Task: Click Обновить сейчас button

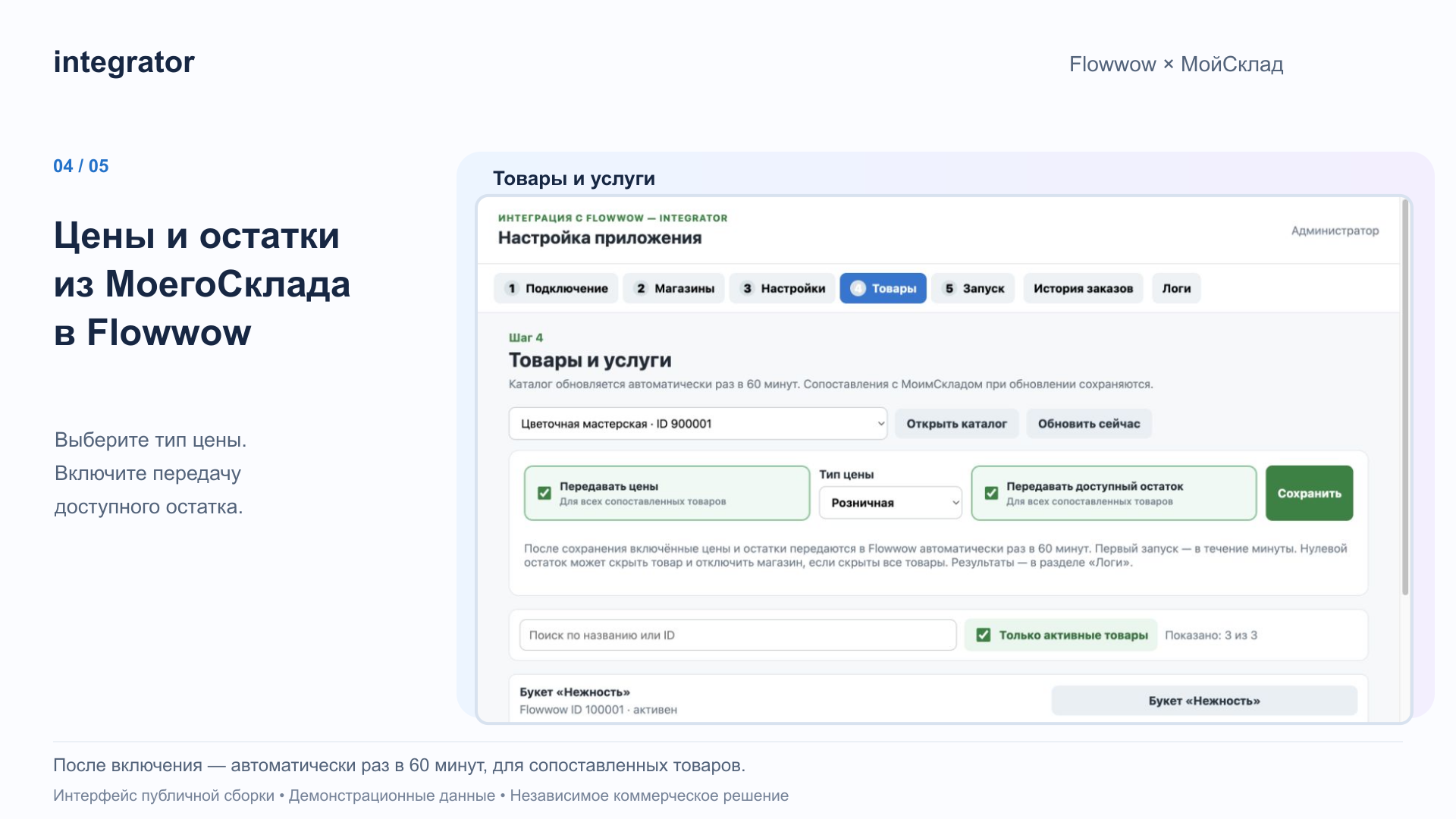Action: (1089, 423)
